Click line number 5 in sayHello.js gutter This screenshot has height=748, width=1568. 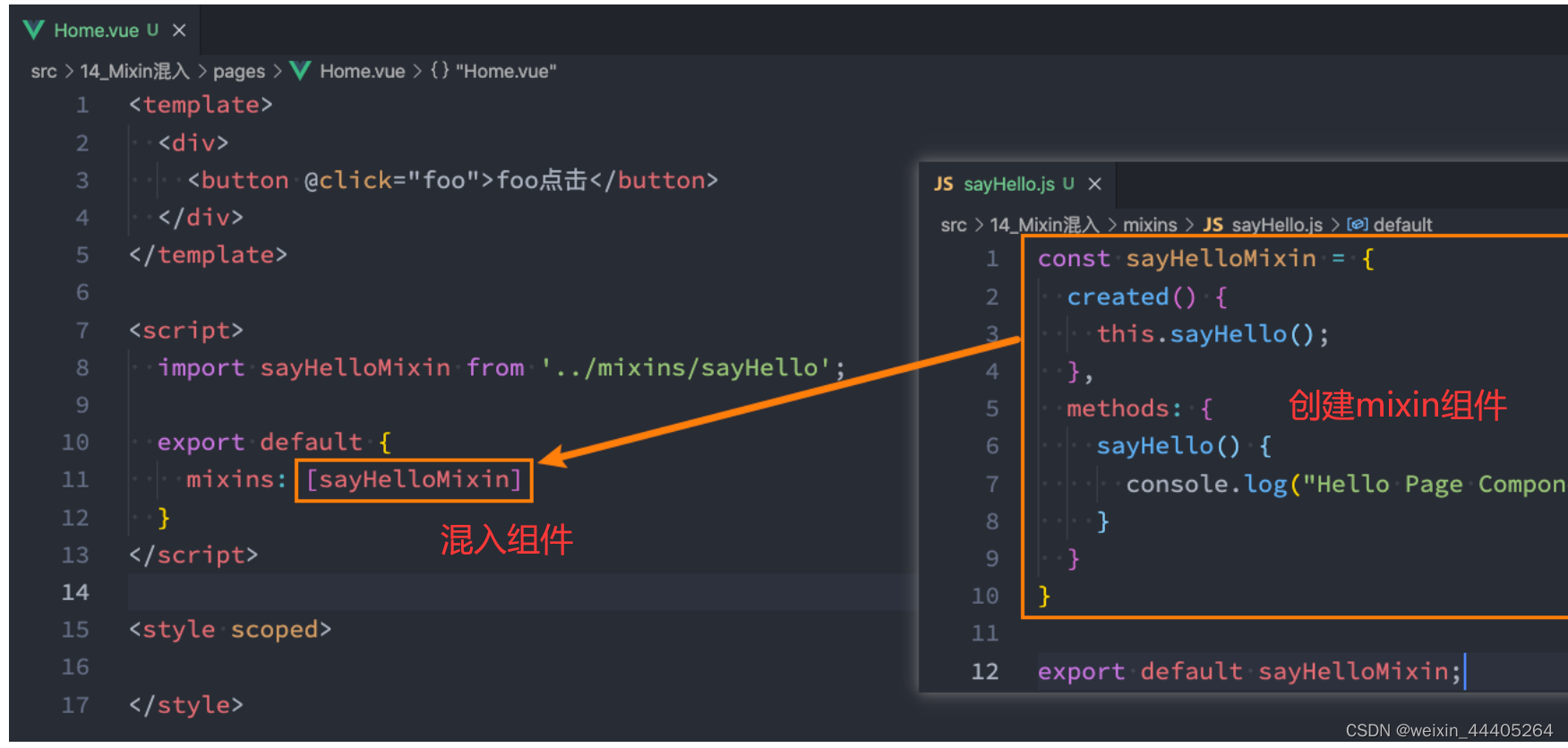992,409
